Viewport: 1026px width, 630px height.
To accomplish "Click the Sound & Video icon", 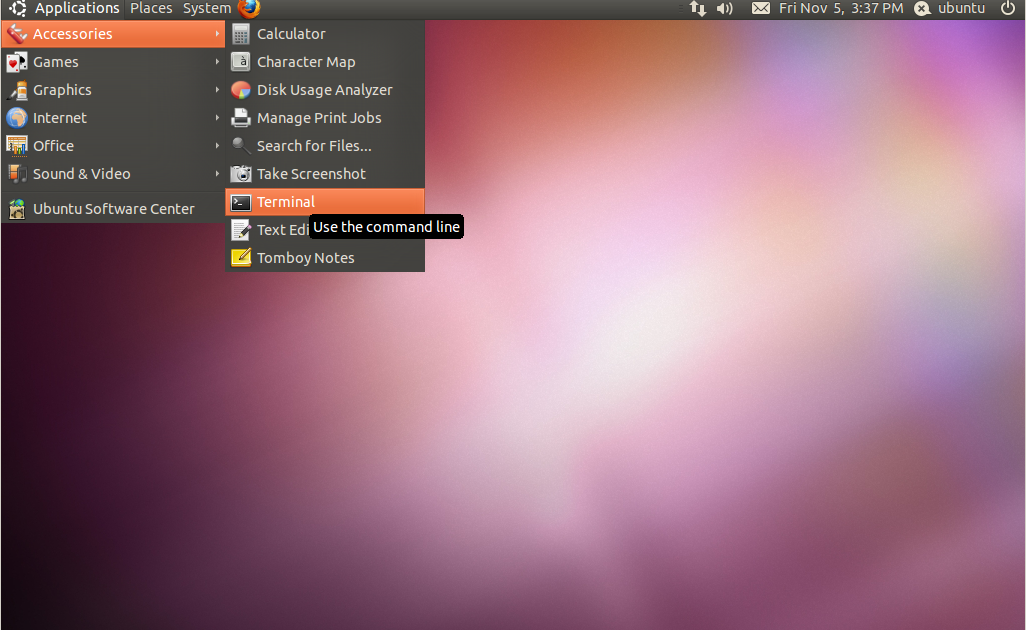I will point(17,174).
